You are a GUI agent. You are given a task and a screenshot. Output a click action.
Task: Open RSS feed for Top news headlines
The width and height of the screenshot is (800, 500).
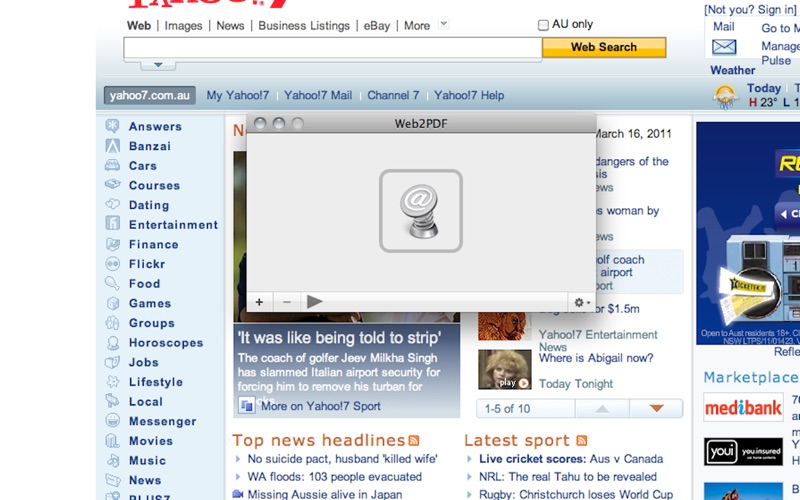click(414, 440)
